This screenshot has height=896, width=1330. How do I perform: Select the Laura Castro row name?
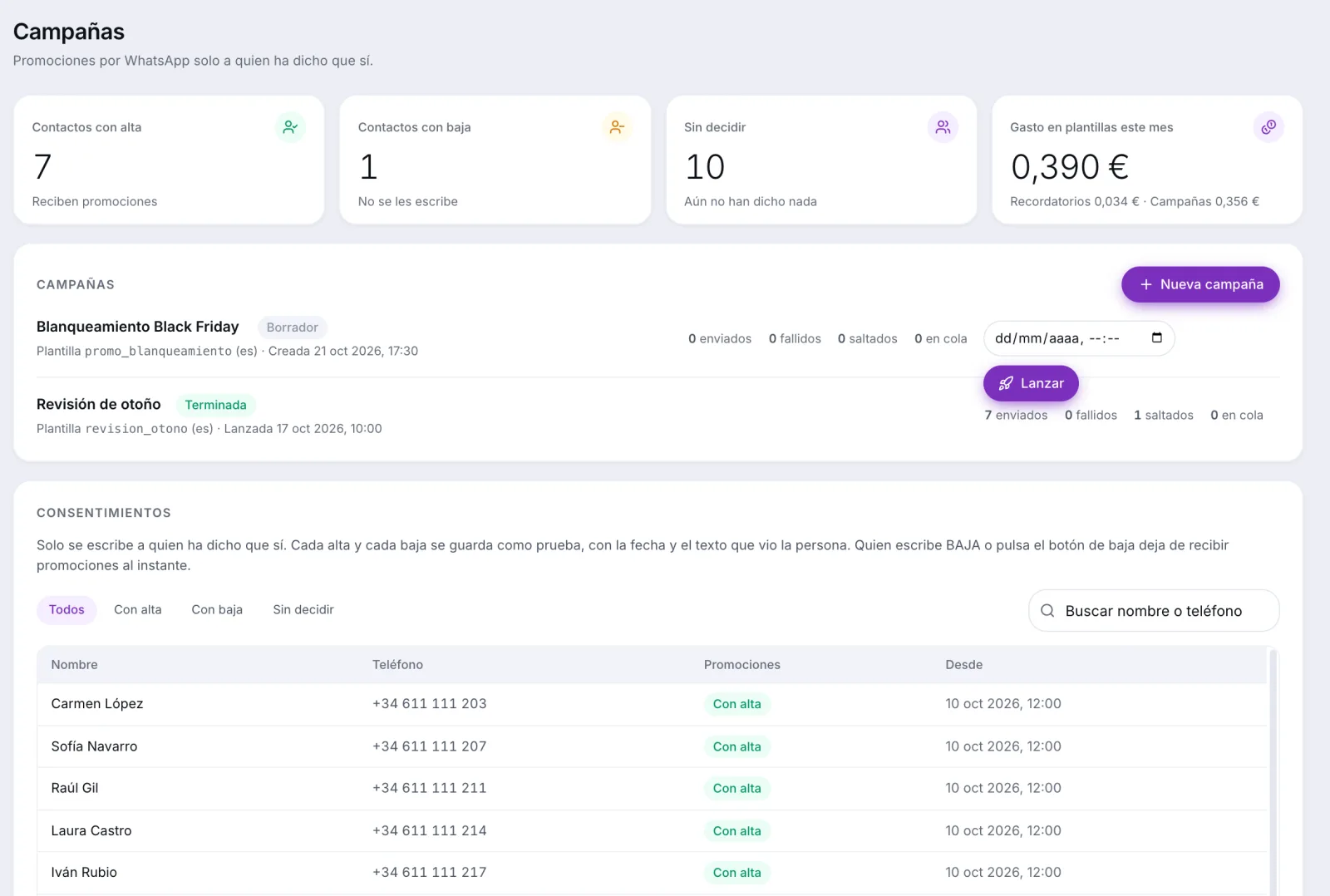click(91, 830)
